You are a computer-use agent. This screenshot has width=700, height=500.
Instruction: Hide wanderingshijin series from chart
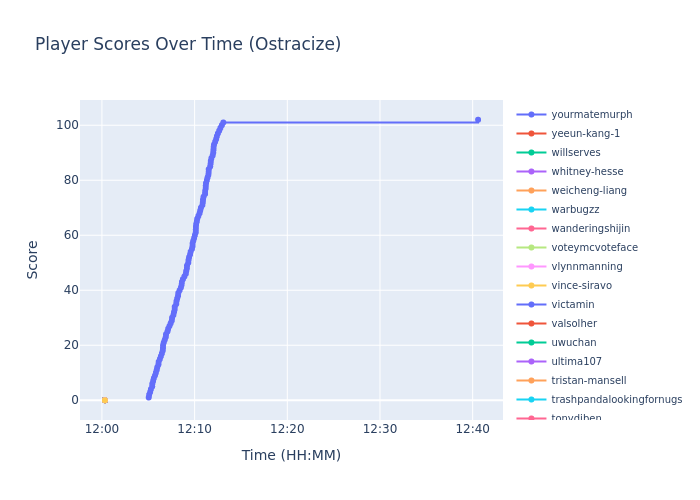[590, 229]
